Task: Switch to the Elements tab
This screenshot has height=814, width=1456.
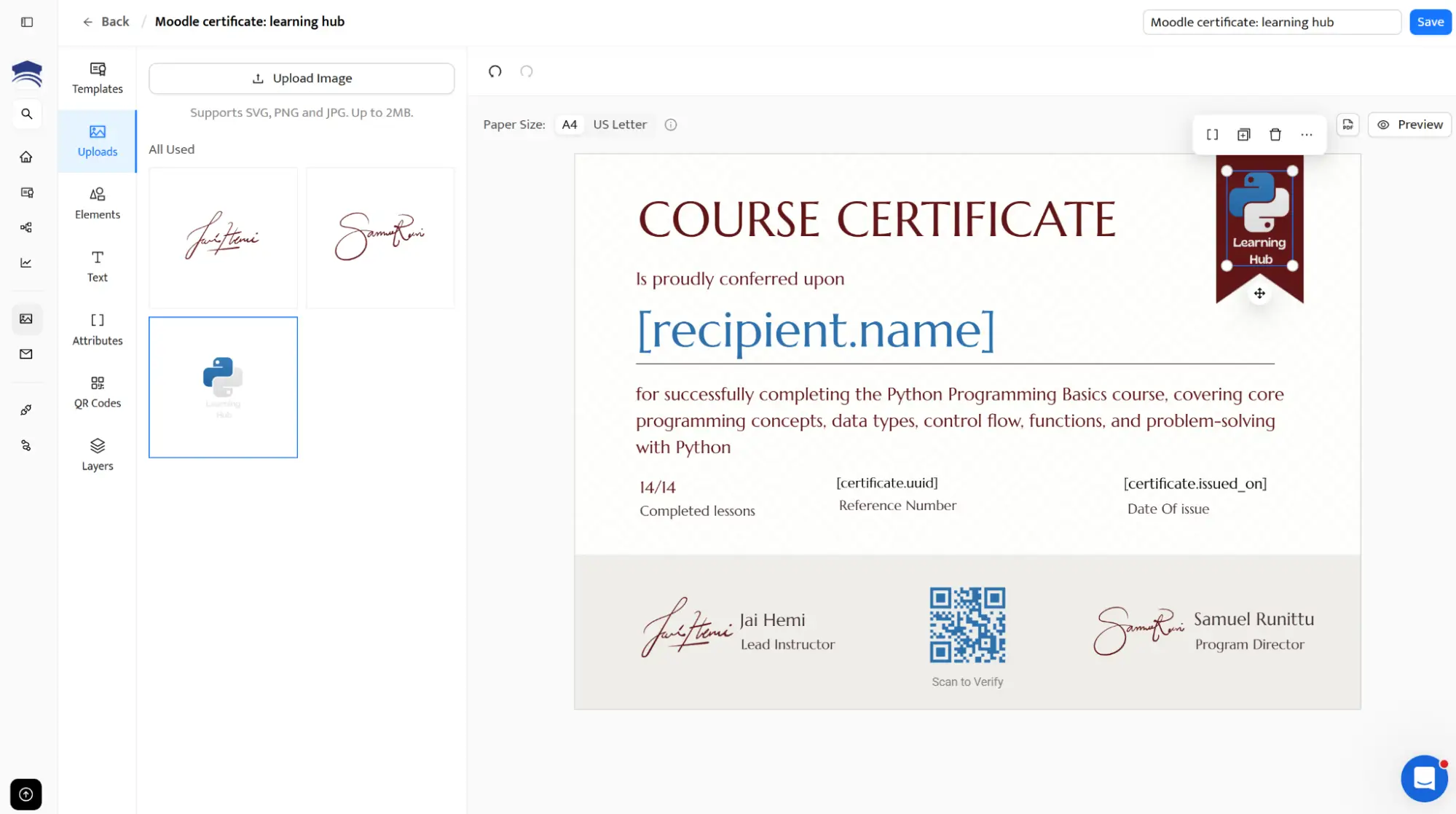Action: pyautogui.click(x=98, y=203)
